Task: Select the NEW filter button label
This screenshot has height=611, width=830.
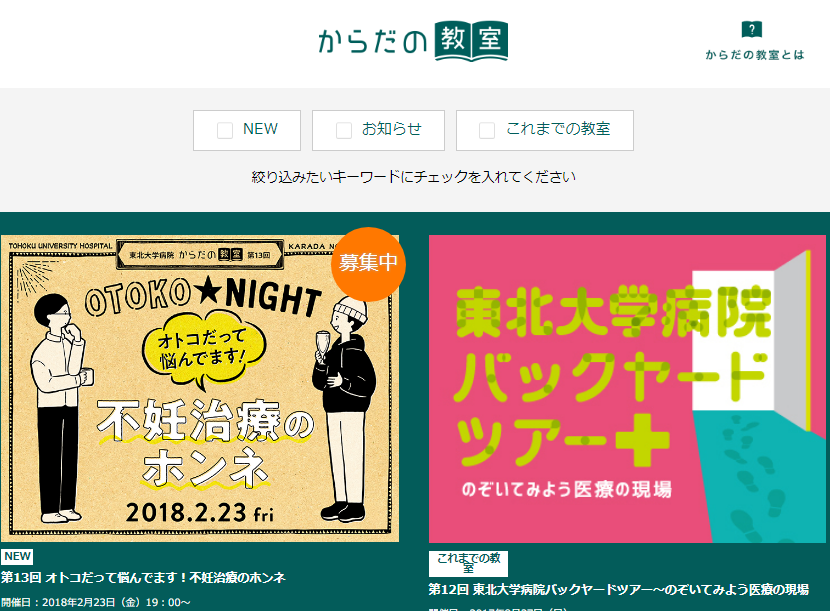Action: coord(260,129)
